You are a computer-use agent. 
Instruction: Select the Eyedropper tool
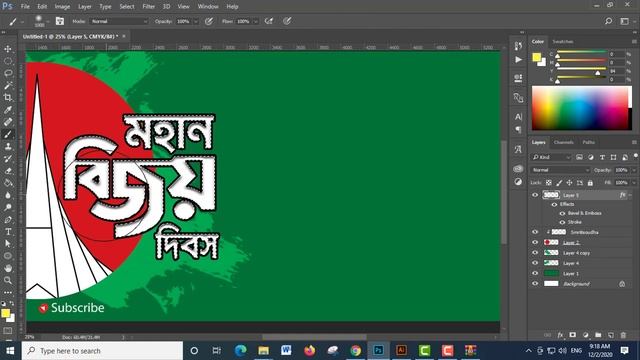(8, 110)
